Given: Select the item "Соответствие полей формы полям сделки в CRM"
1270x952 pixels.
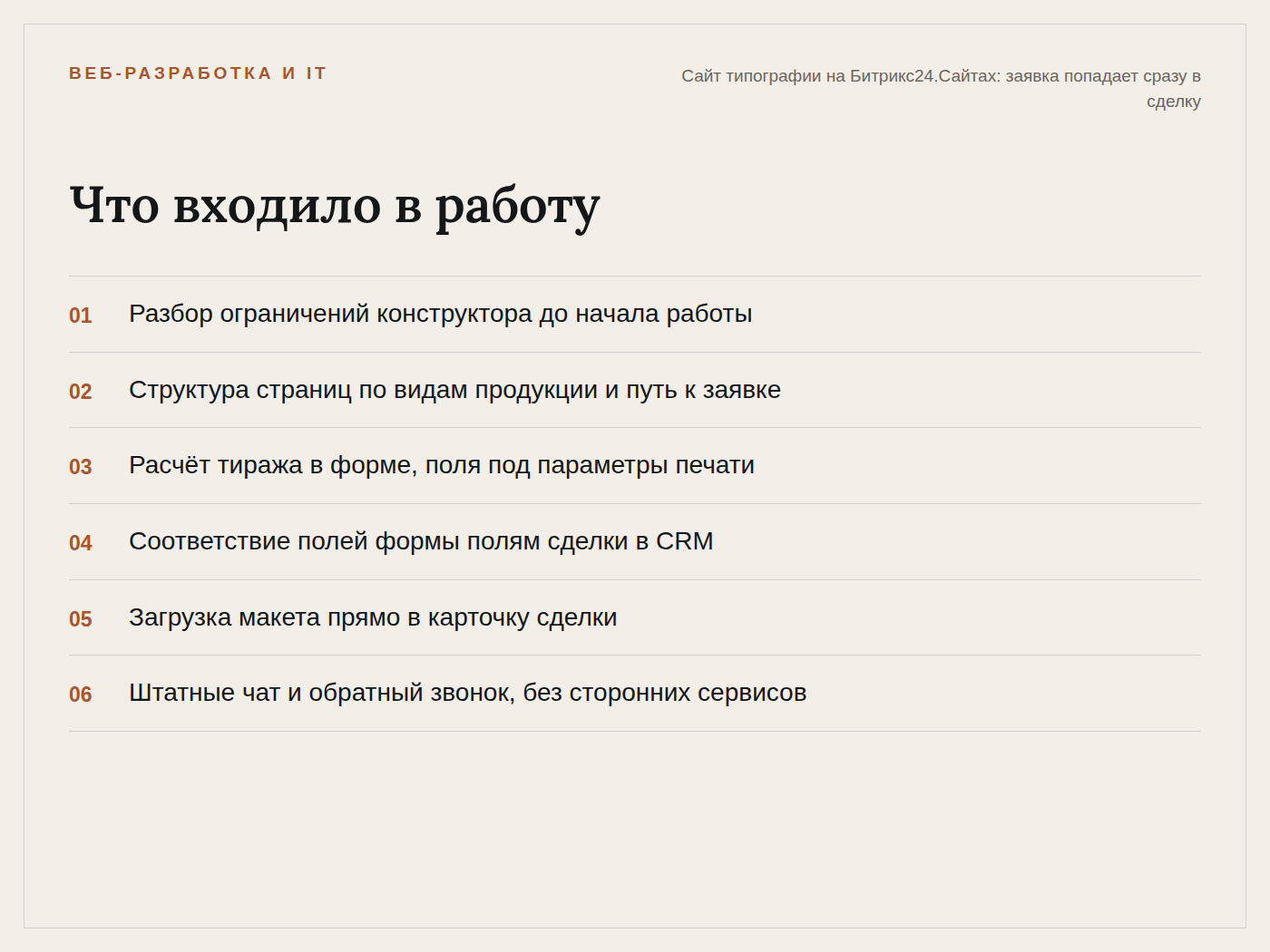Looking at the screenshot, I should (421, 541).
